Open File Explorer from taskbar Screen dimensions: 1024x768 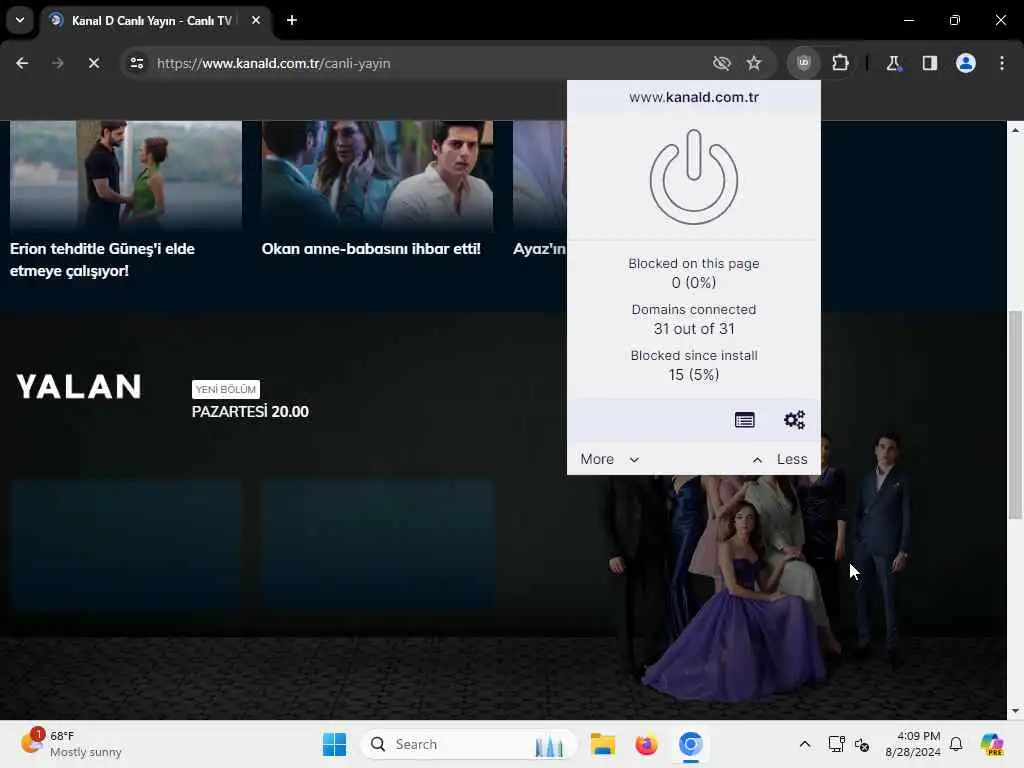tap(603, 744)
